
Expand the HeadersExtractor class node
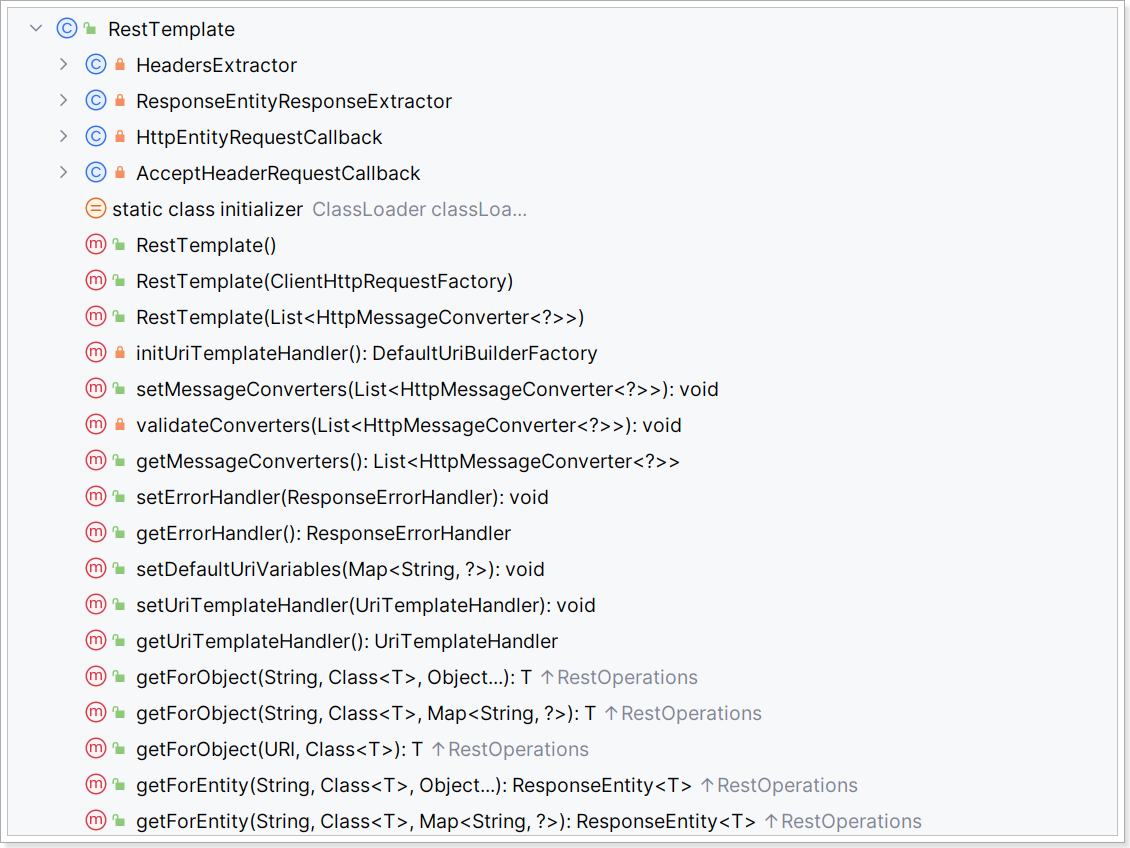(x=63, y=65)
